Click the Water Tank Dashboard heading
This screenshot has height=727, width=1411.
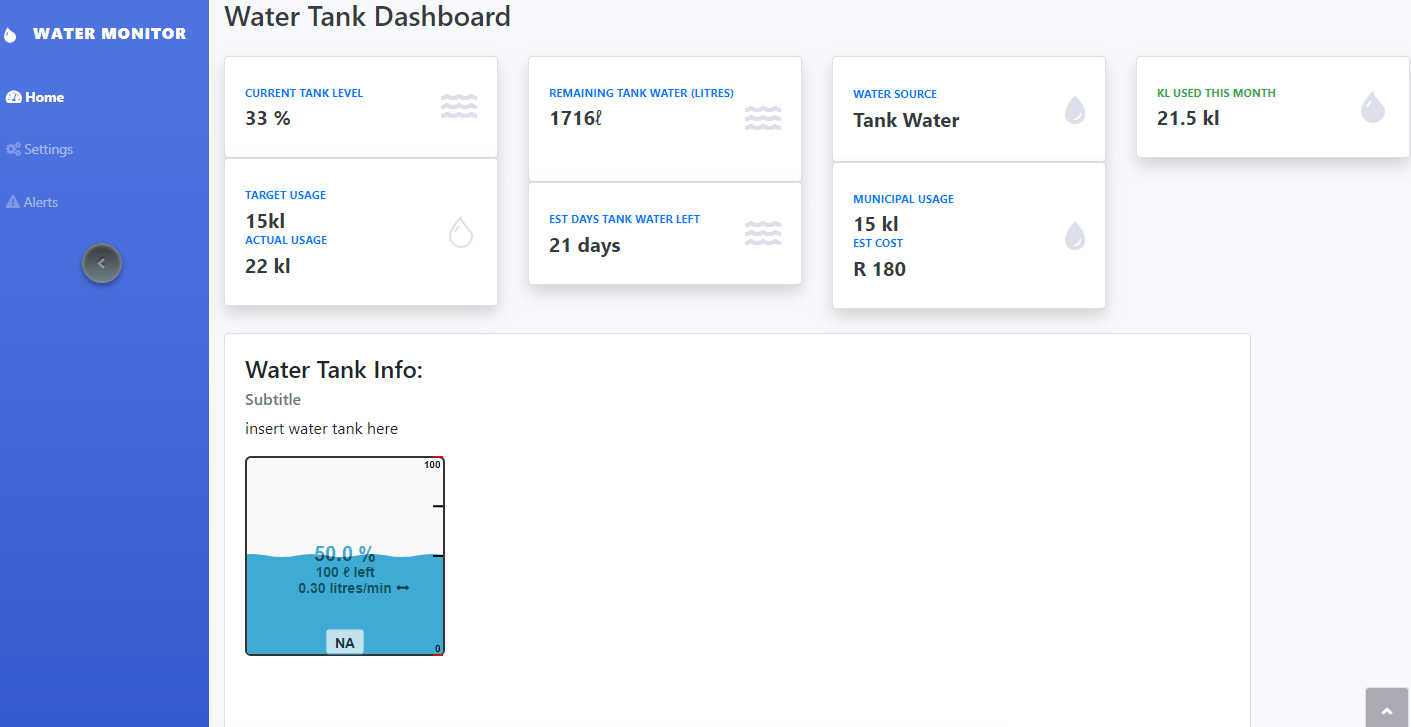coord(367,17)
